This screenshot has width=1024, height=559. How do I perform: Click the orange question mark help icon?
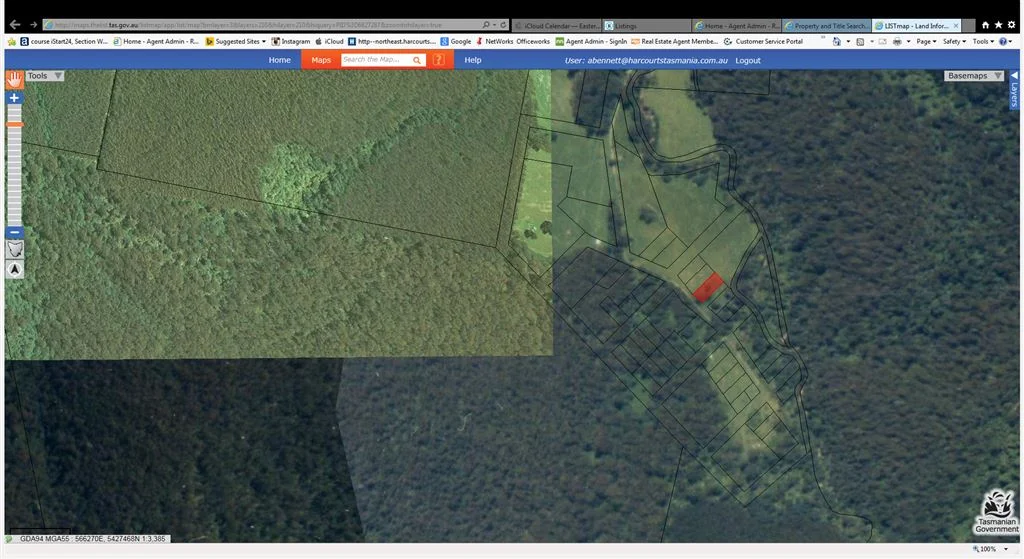pyautogui.click(x=438, y=60)
